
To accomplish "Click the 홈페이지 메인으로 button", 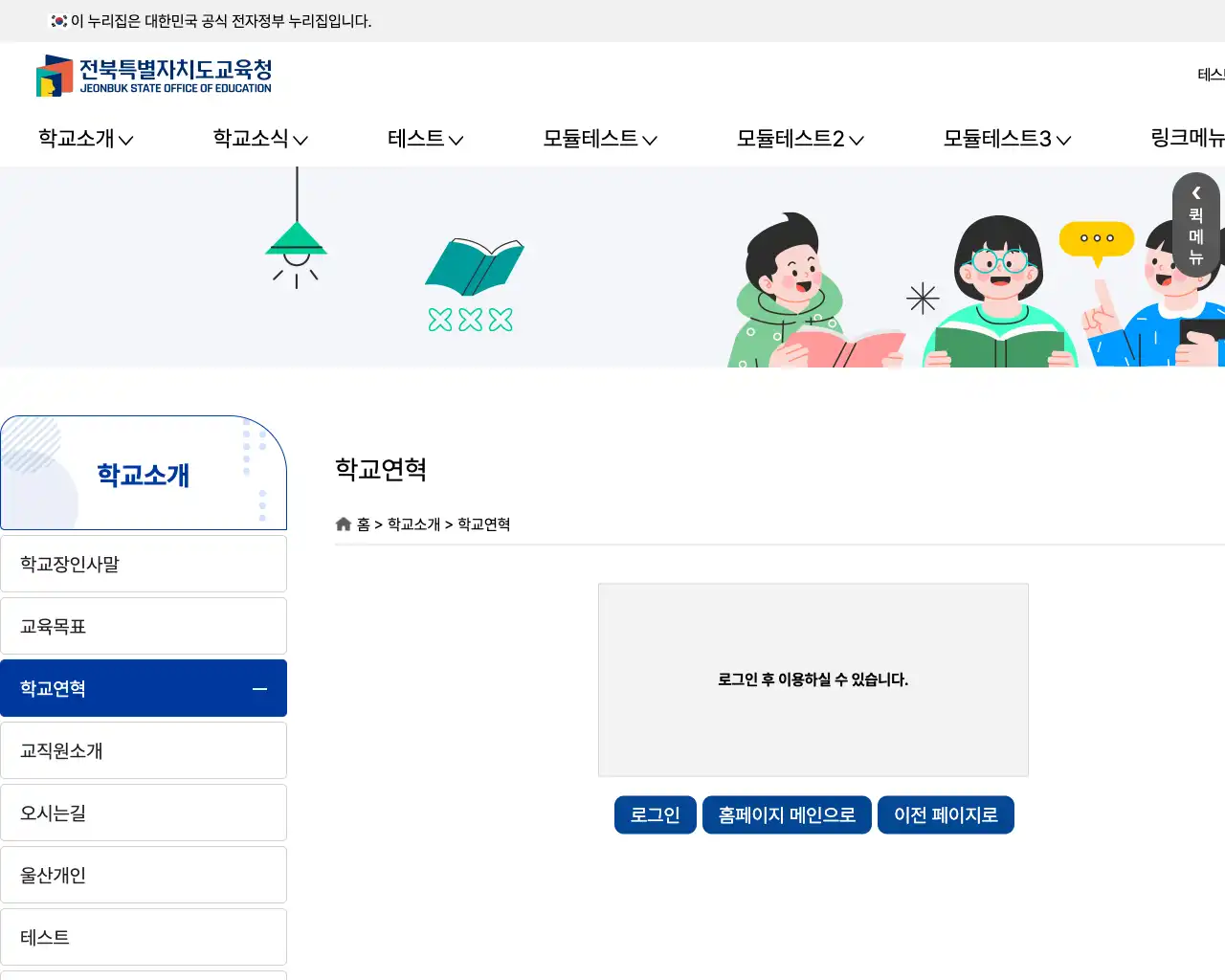I will pos(787,815).
